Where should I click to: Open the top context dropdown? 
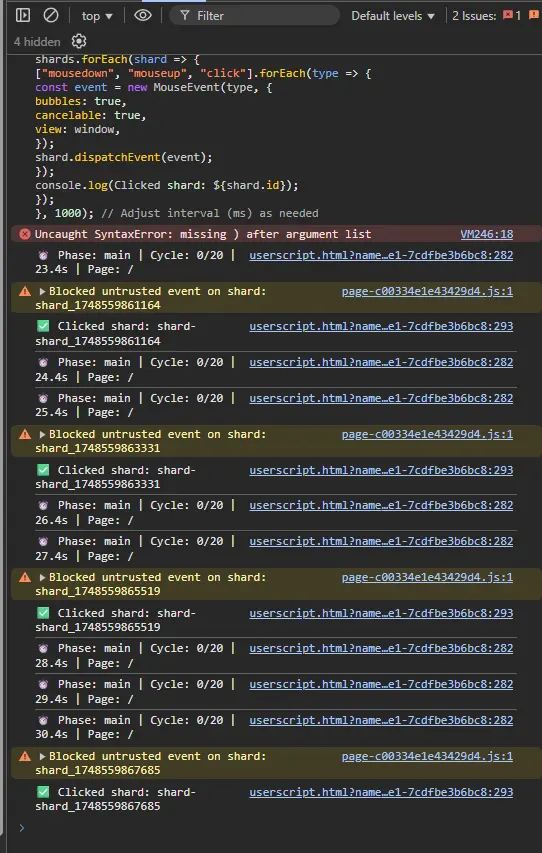coord(97,16)
